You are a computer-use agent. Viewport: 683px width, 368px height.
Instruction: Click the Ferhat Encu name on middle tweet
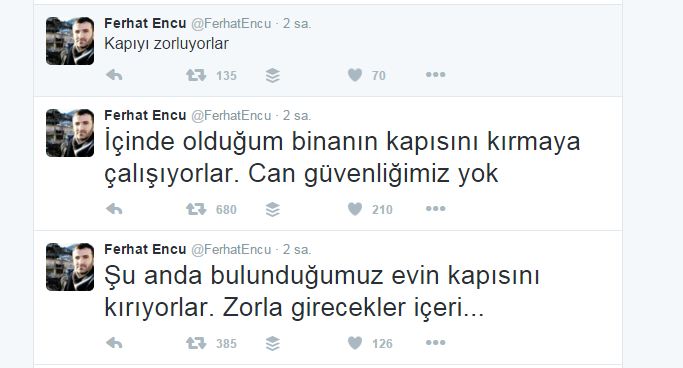point(145,115)
